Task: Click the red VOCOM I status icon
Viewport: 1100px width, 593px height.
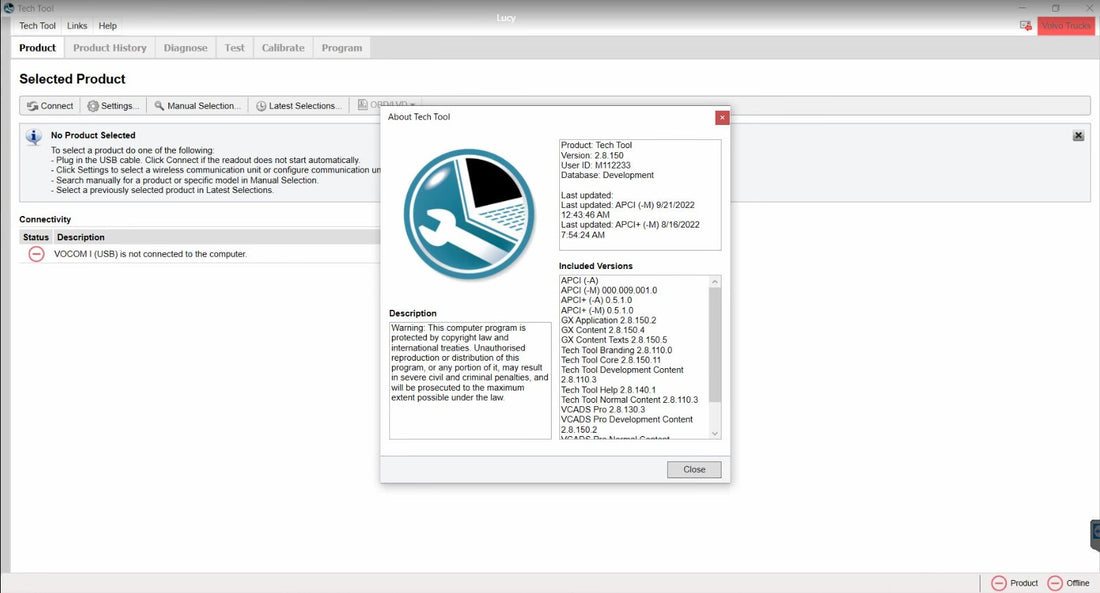Action: pos(36,254)
